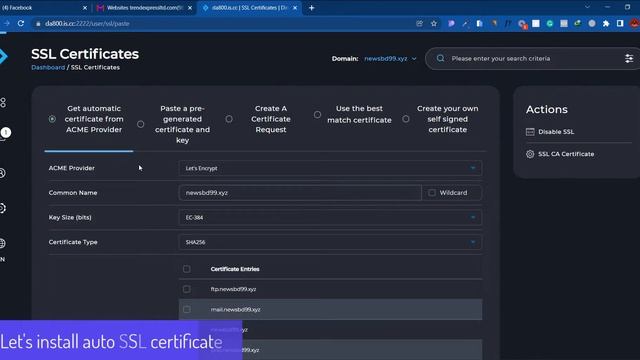Open the Certificate Type dropdown
The image size is (640, 360).
(x=330, y=242)
